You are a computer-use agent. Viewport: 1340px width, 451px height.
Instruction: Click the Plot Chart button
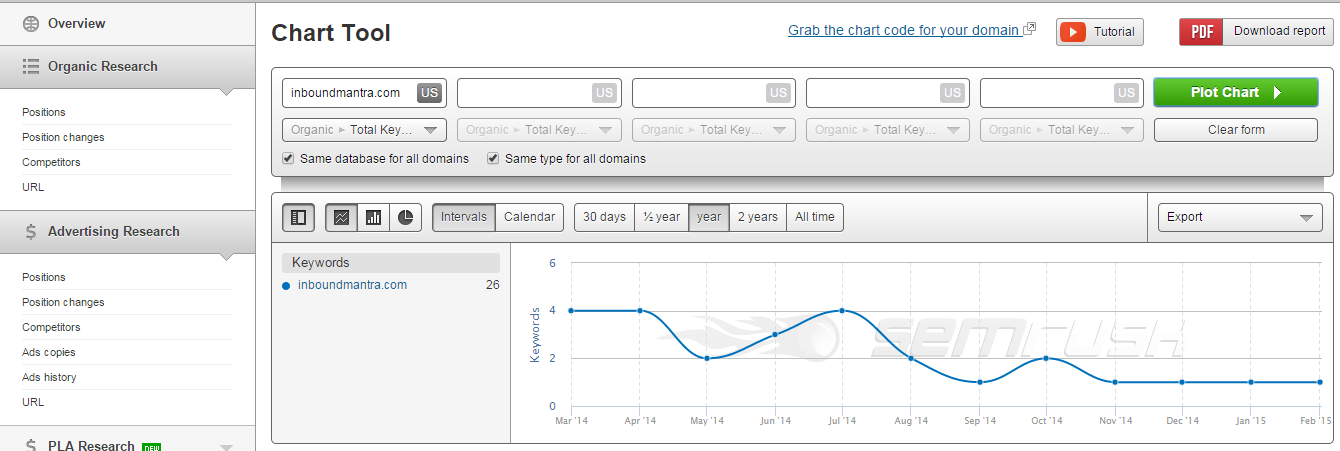tap(1236, 92)
